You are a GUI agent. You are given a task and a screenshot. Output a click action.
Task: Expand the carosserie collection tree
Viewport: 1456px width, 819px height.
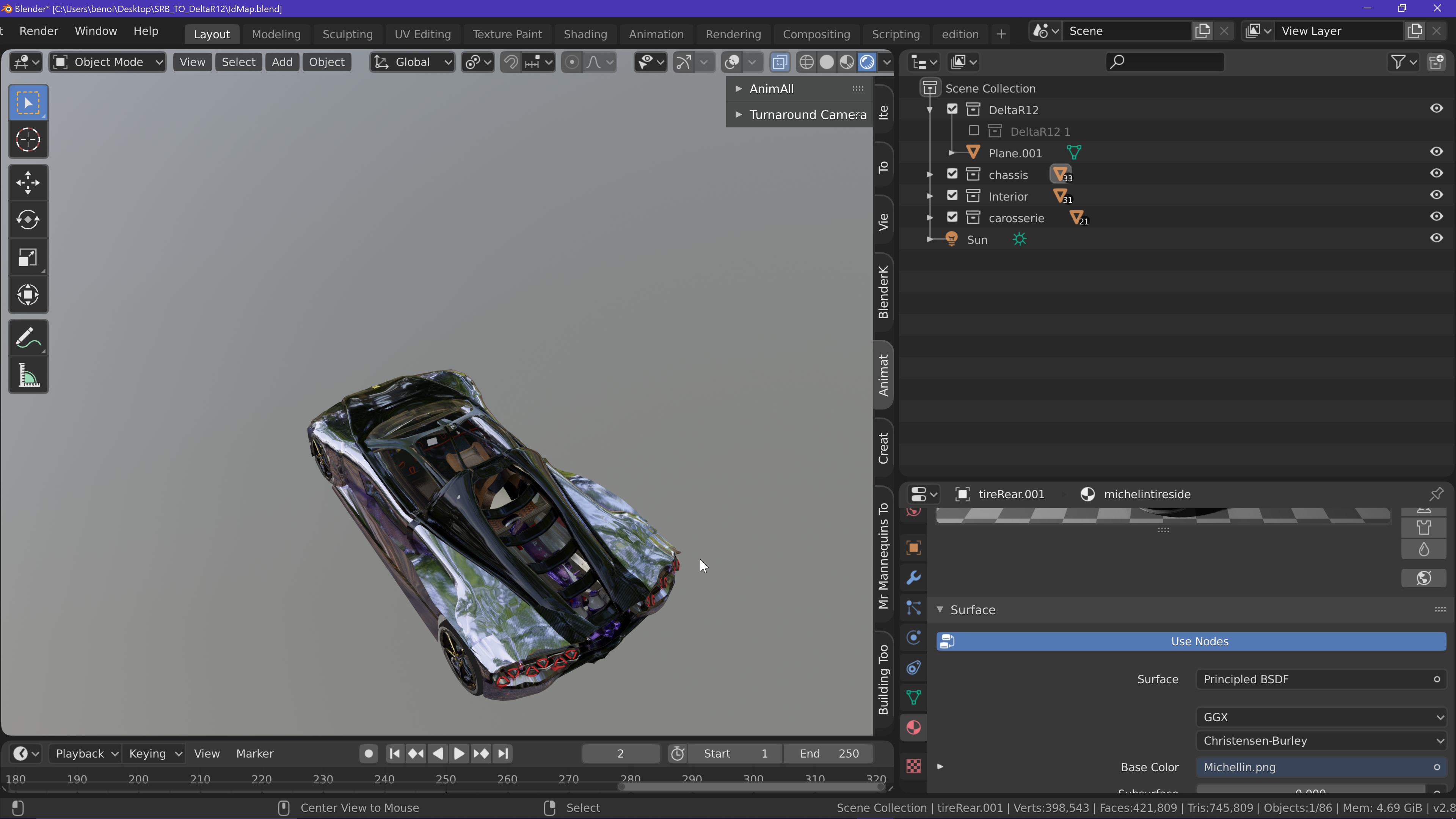click(930, 218)
